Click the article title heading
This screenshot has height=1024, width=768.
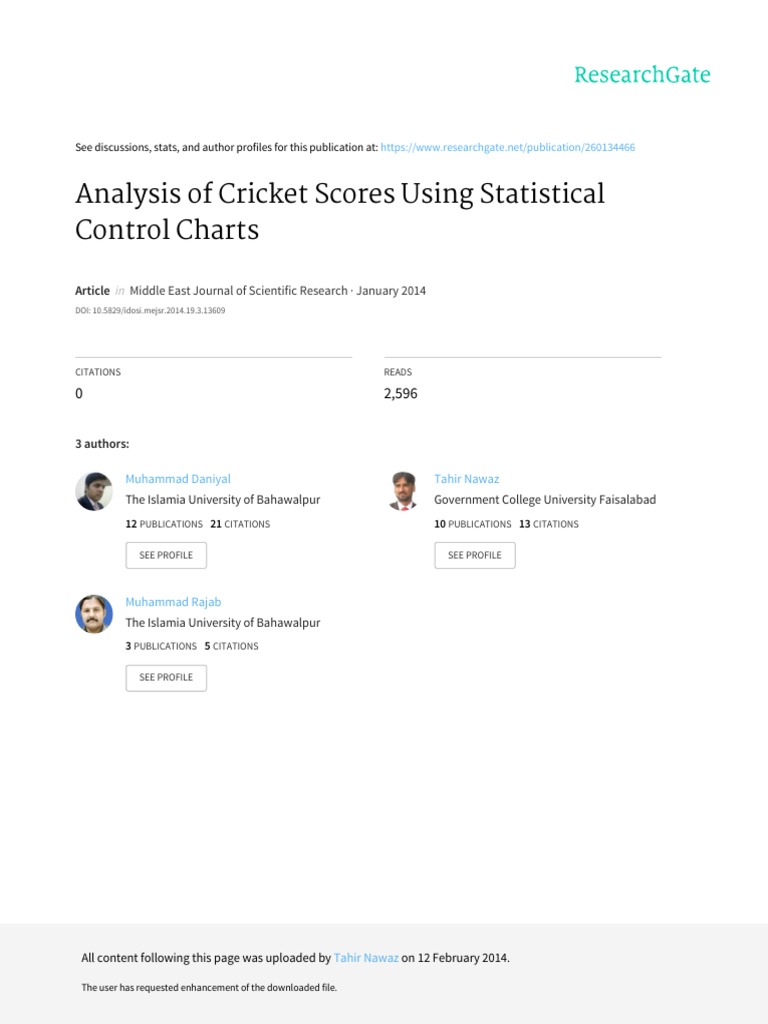tap(339, 211)
